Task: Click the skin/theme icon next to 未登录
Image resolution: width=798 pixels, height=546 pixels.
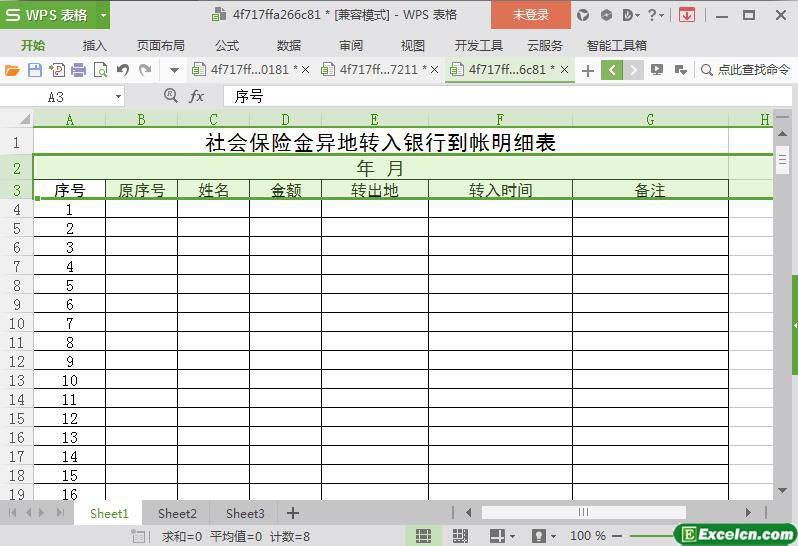Action: click(x=583, y=15)
